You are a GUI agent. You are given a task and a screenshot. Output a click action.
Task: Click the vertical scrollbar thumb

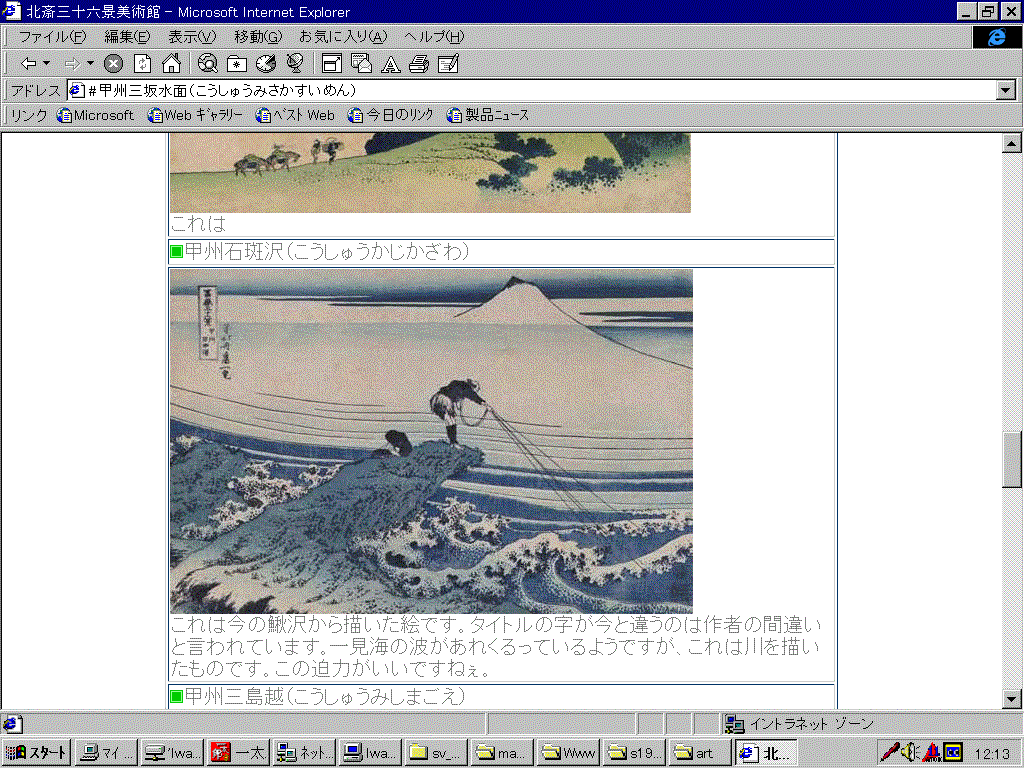point(1012,460)
